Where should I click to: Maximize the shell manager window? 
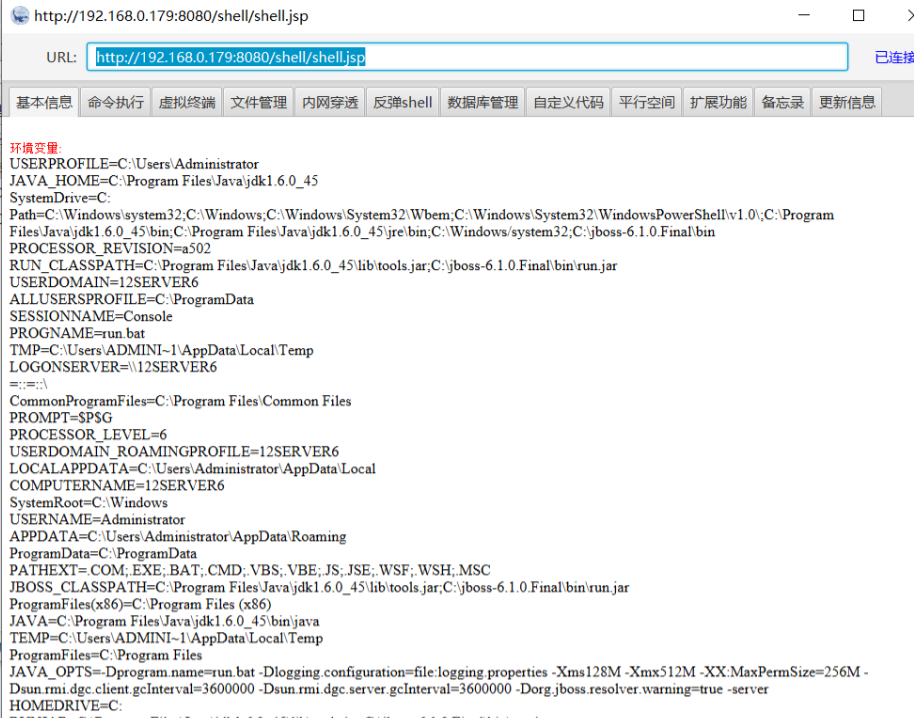coord(858,15)
